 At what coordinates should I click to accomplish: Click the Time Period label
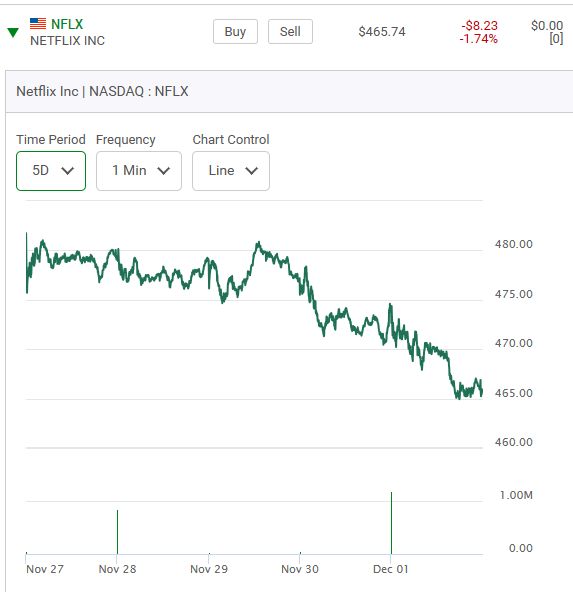[x=51, y=140]
